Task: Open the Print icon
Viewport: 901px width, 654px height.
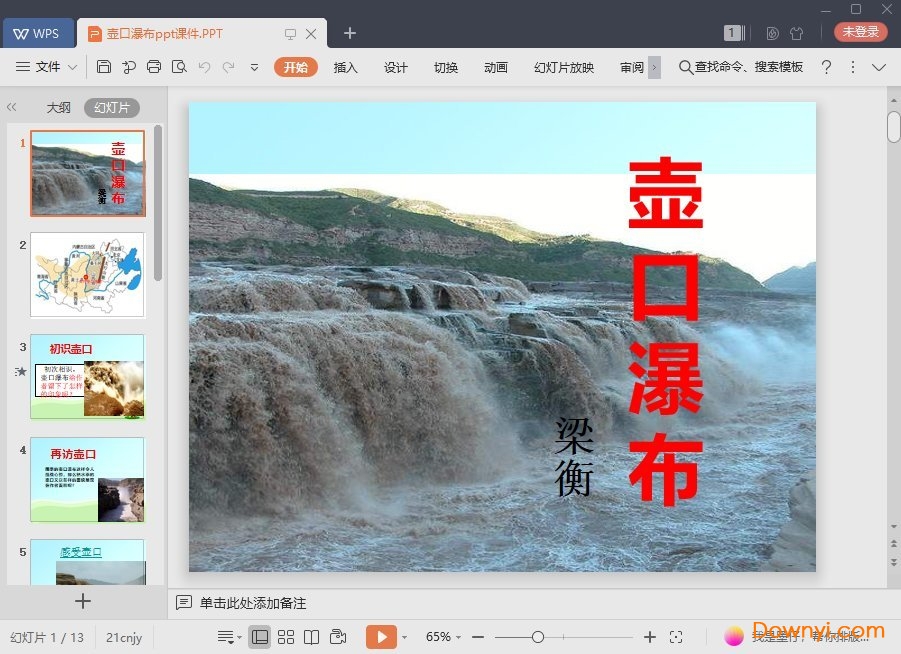Action: [154, 66]
